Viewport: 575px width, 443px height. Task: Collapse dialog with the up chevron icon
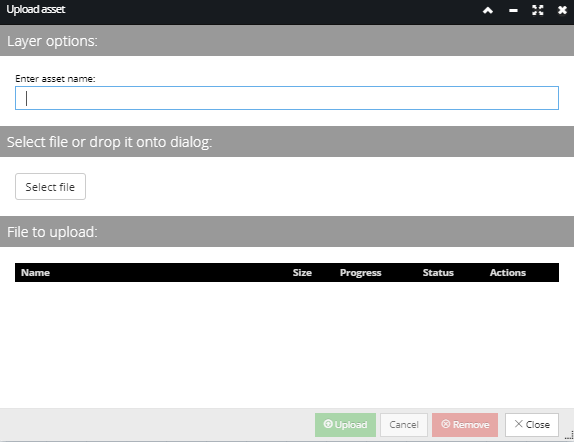[488, 10]
